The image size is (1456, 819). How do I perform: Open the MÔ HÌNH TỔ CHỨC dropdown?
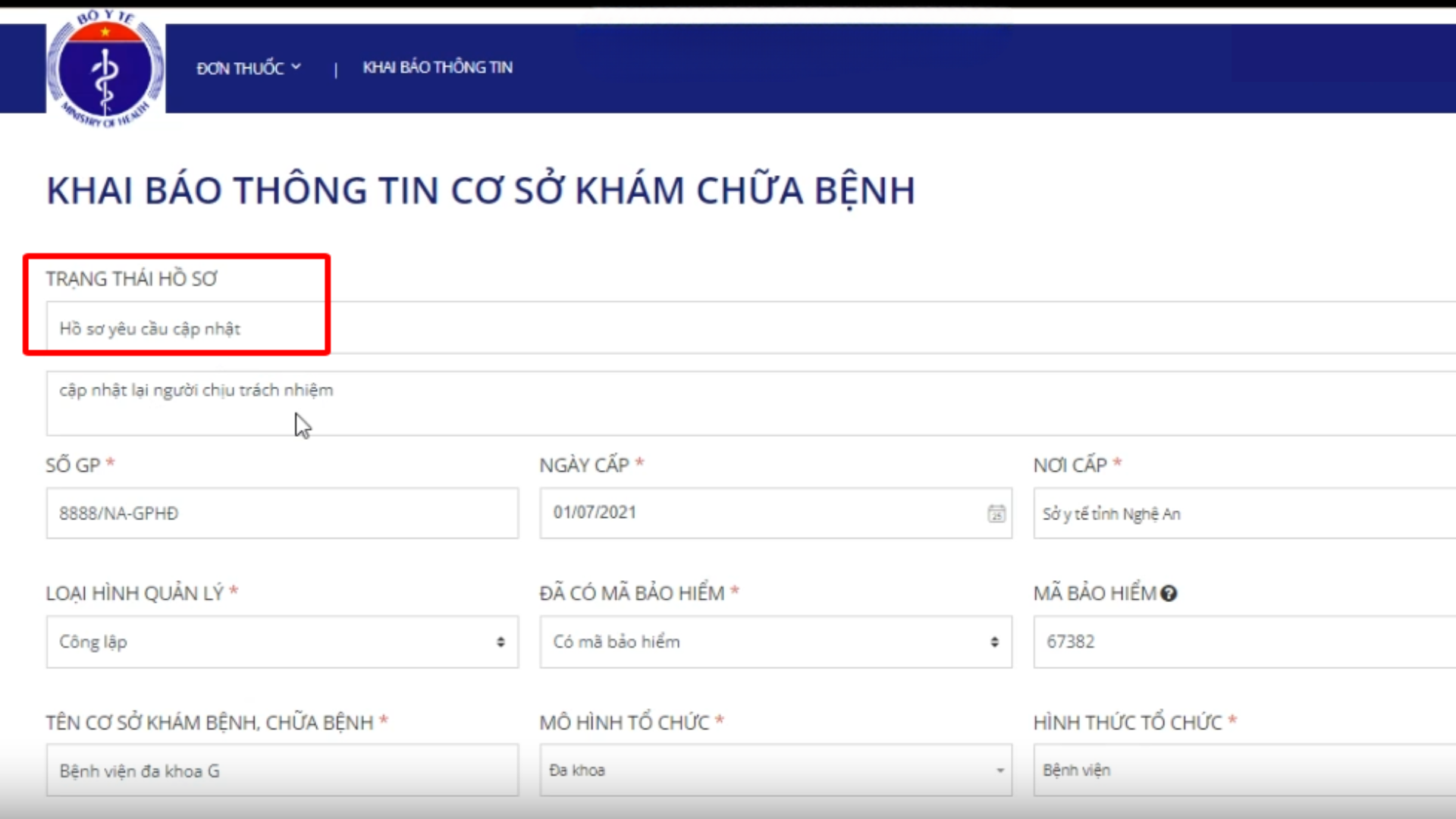(x=776, y=770)
